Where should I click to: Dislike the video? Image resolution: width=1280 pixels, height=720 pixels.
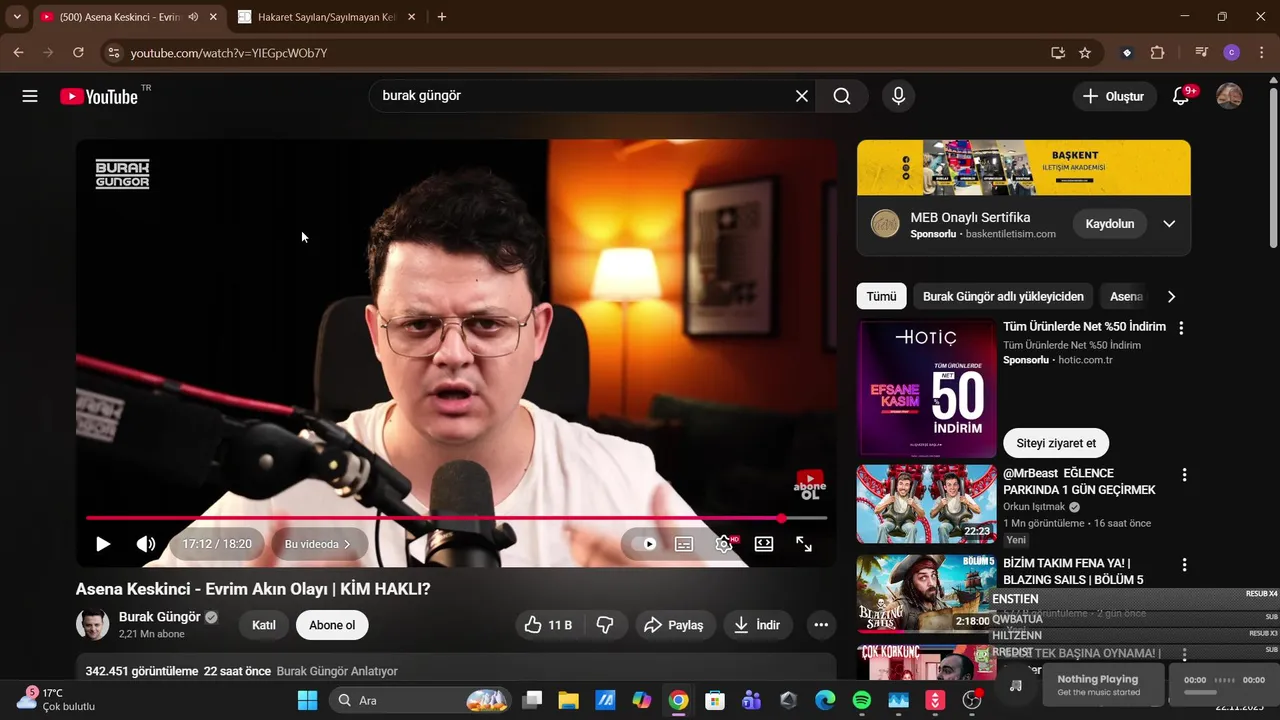pyautogui.click(x=605, y=625)
